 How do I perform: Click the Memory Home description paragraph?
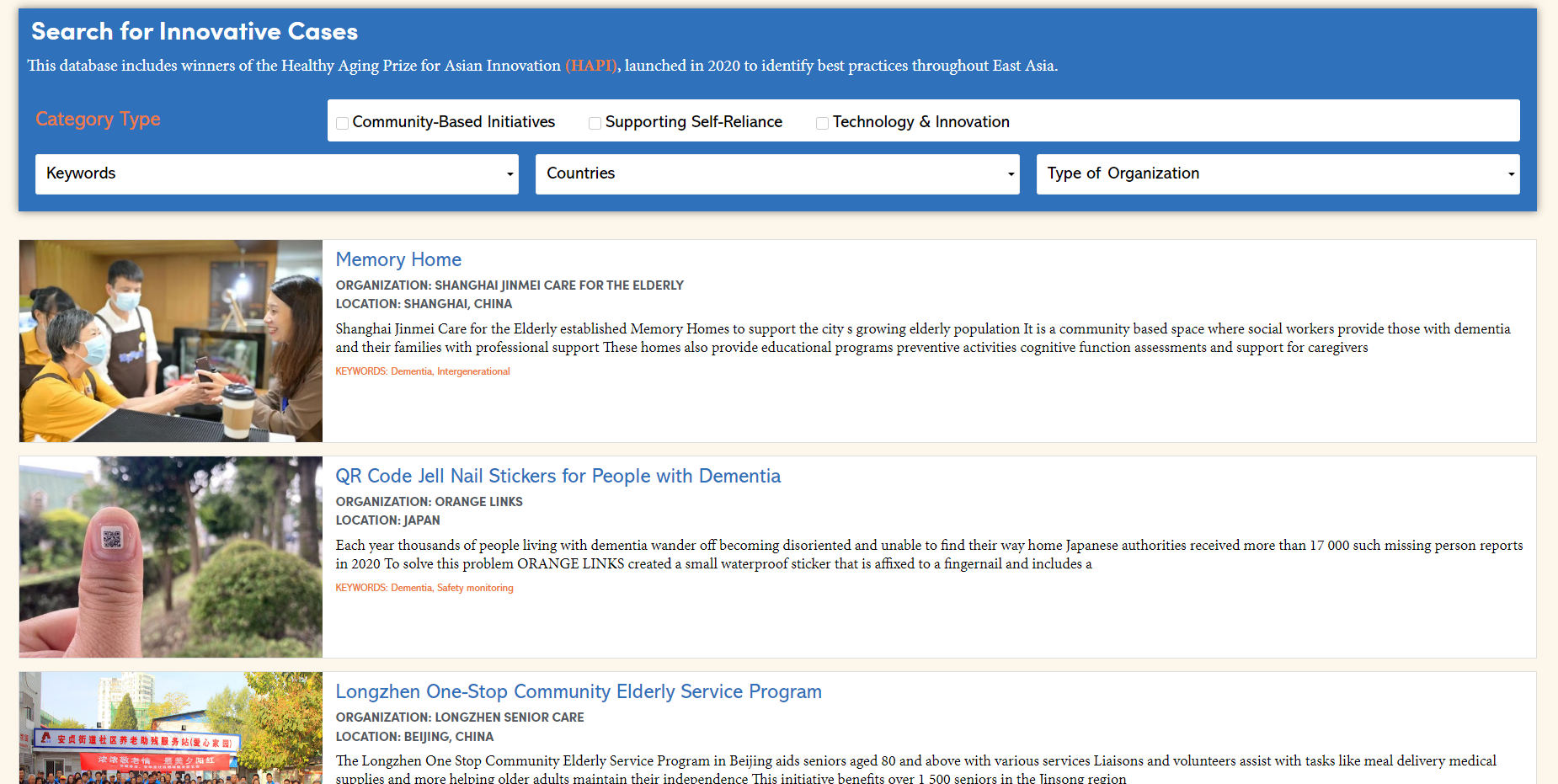922,338
